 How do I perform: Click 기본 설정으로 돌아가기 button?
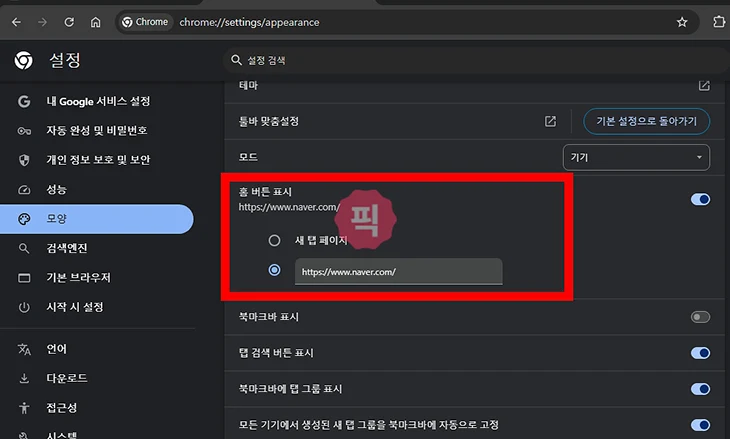coord(647,121)
